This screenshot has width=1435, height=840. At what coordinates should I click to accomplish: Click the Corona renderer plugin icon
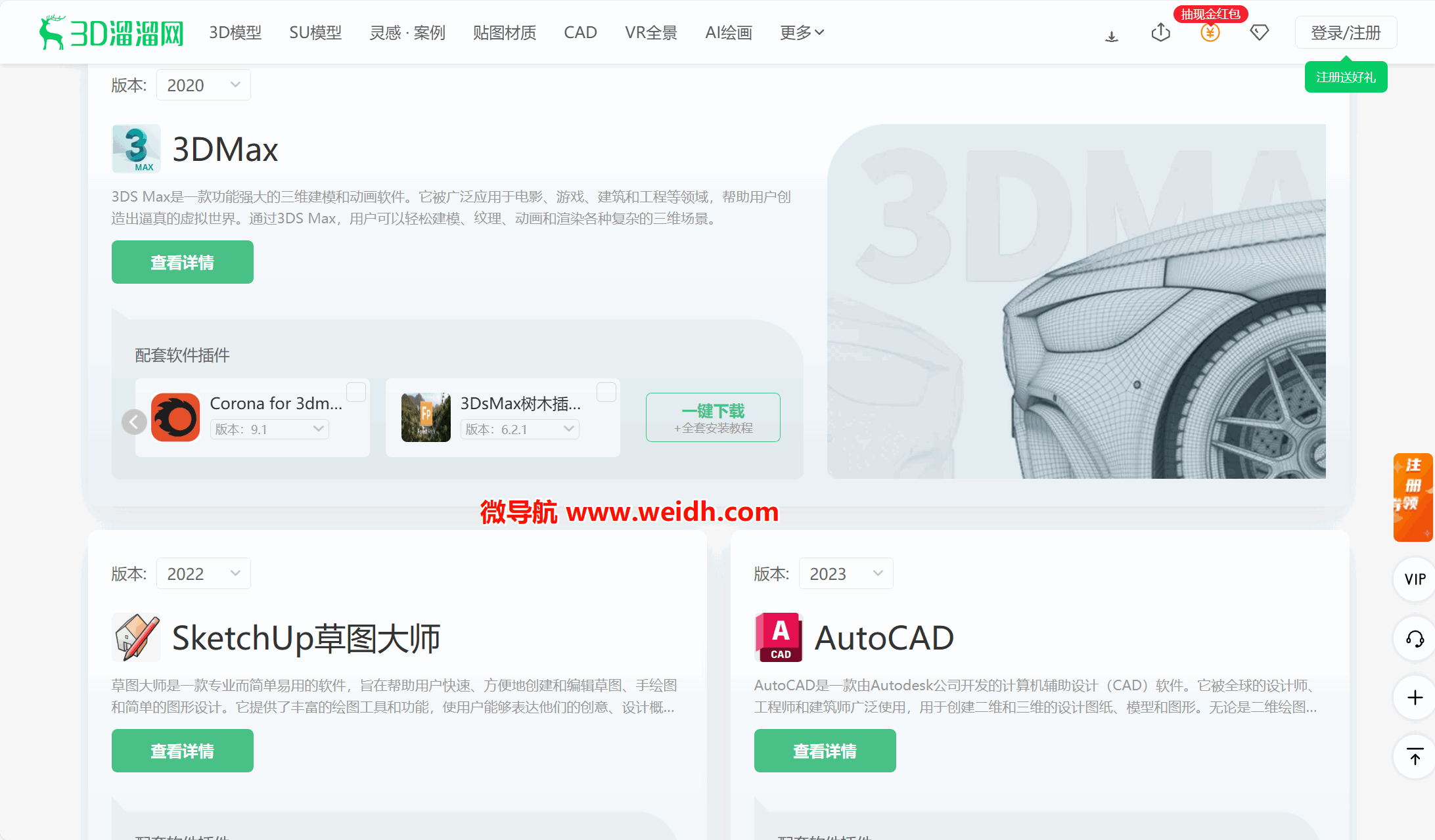point(175,417)
